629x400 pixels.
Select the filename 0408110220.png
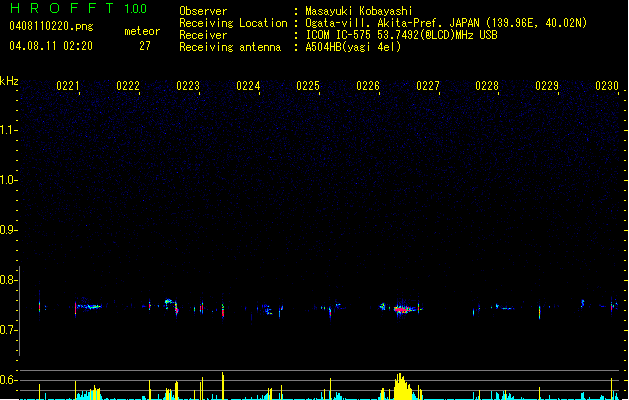(51, 26)
